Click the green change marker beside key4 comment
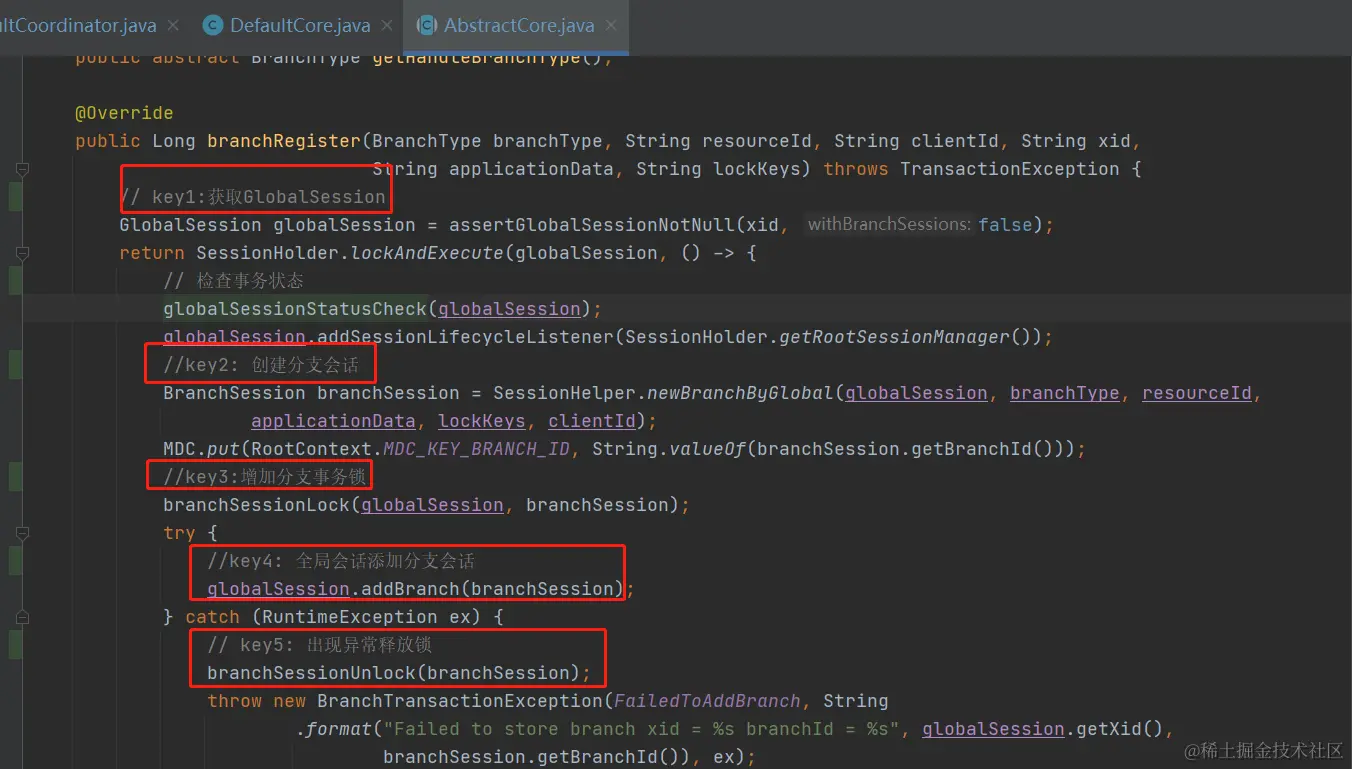 [15, 561]
